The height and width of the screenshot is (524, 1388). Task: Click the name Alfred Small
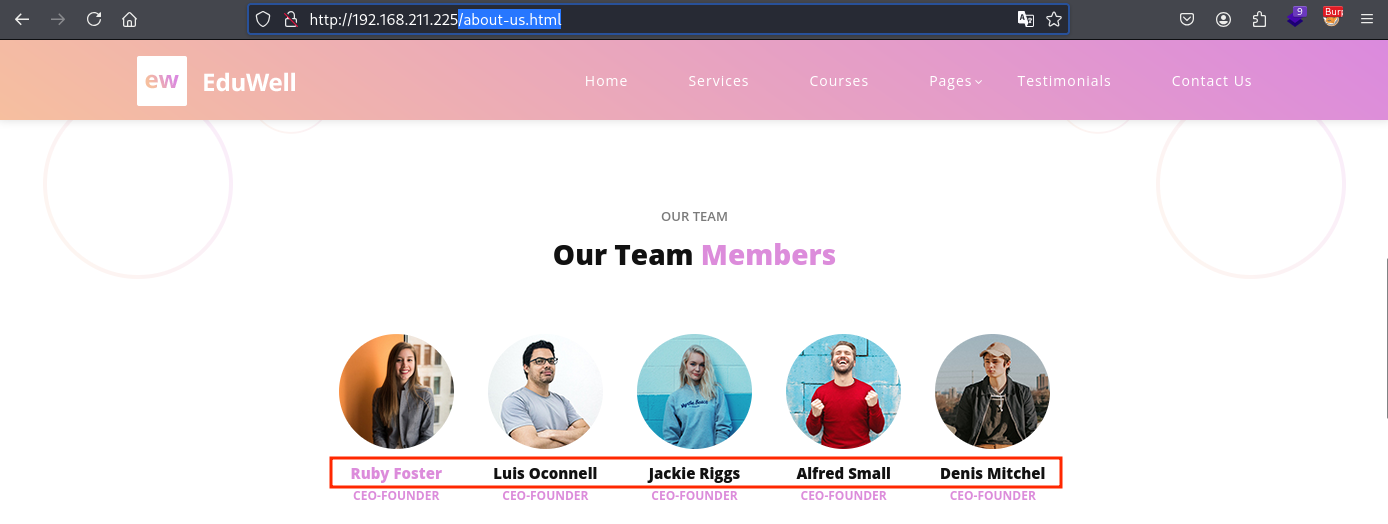pyautogui.click(x=843, y=473)
